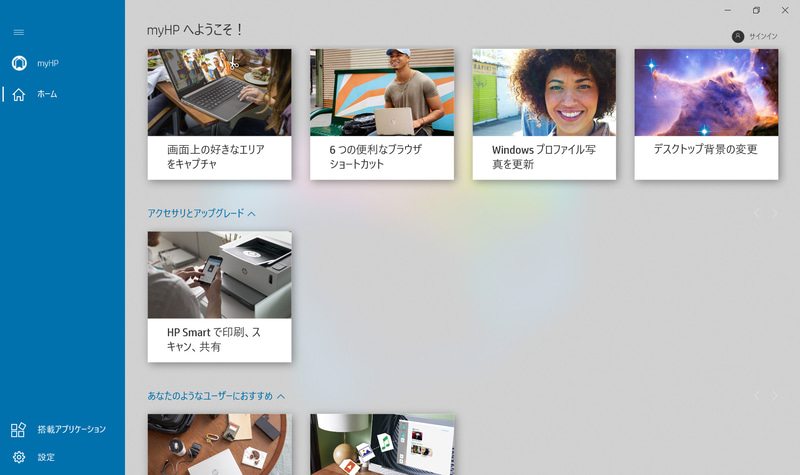The height and width of the screenshot is (475, 800).
Task: Click the user avatar icon beside サインイン
Action: (x=738, y=36)
